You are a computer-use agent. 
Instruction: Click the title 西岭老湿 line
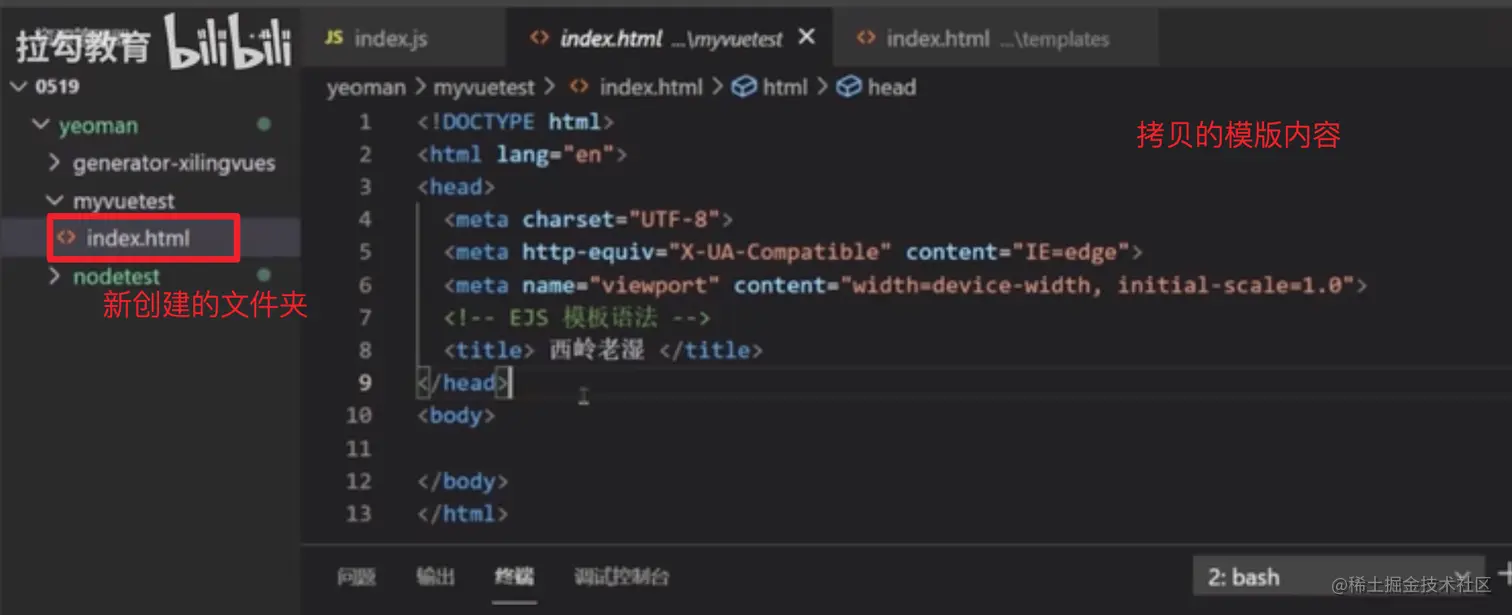tap(603, 350)
